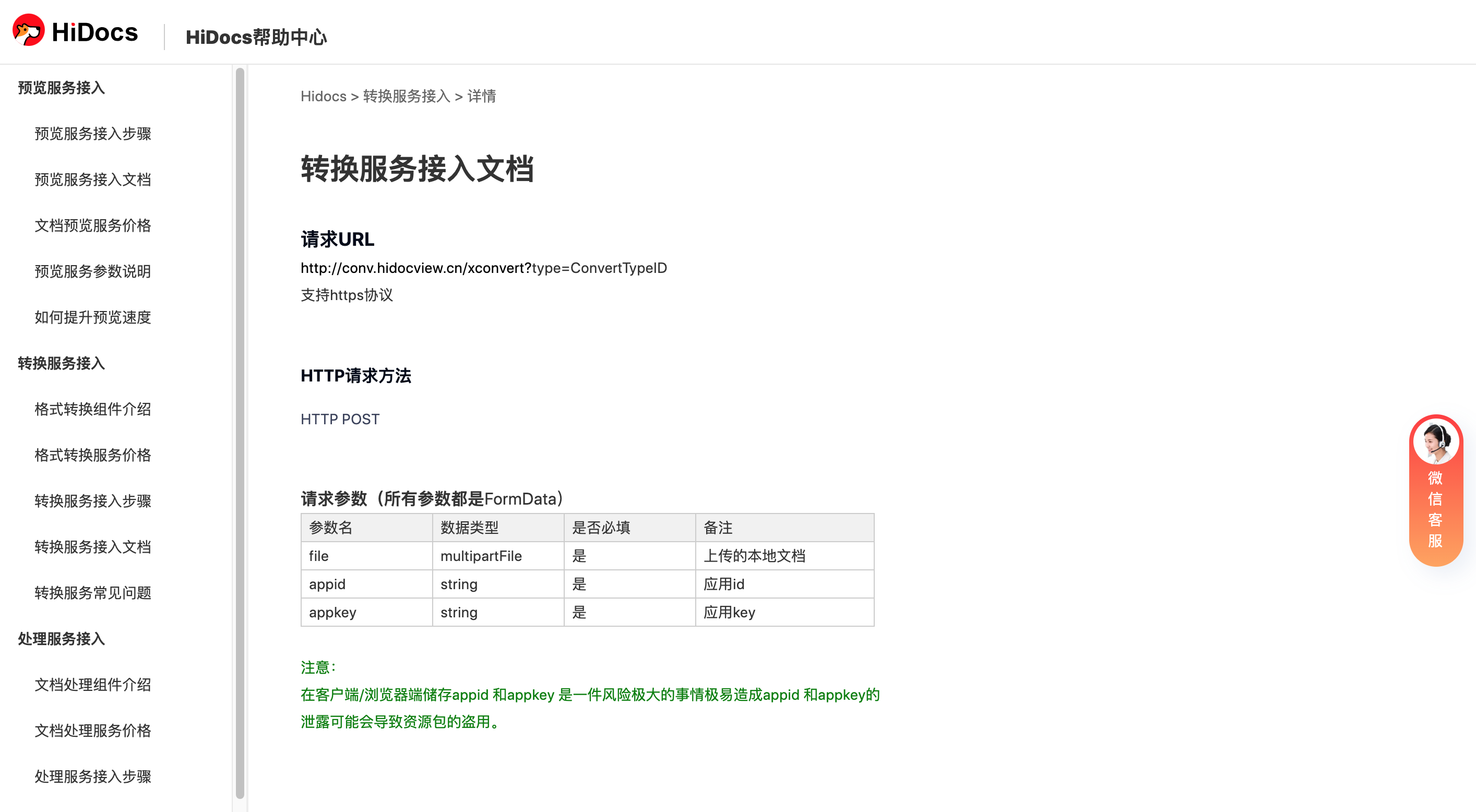Open 转换服务常见问题 in the sidebar
1476x812 pixels.
pyautogui.click(x=93, y=592)
